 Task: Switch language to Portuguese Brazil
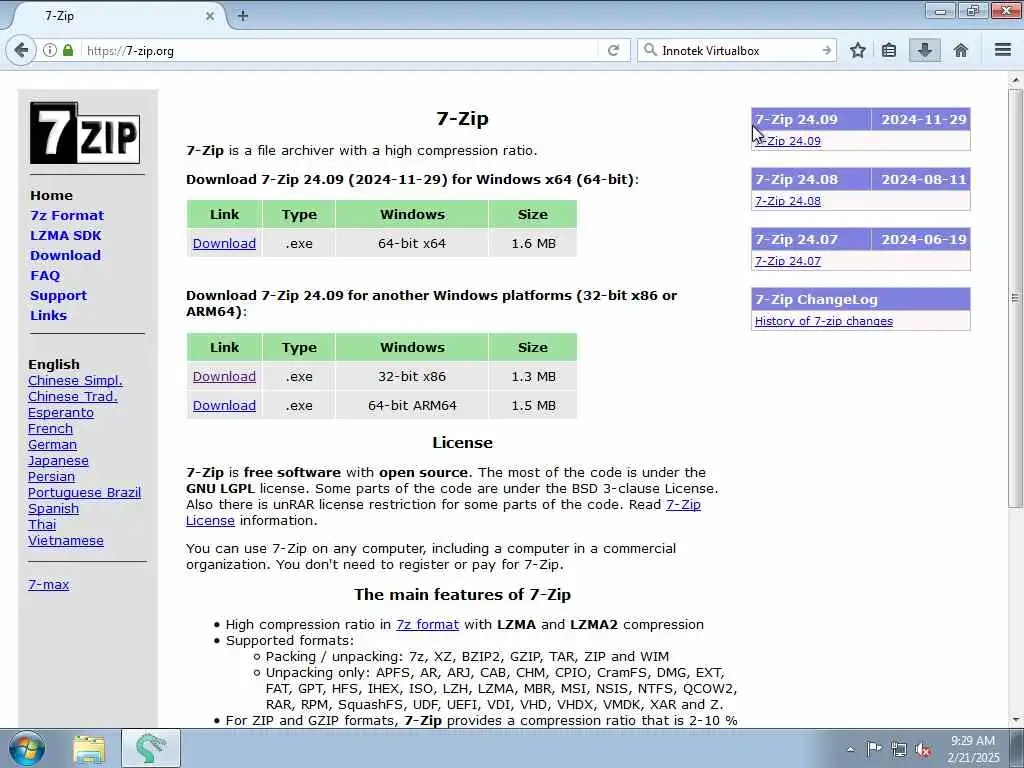coord(84,492)
